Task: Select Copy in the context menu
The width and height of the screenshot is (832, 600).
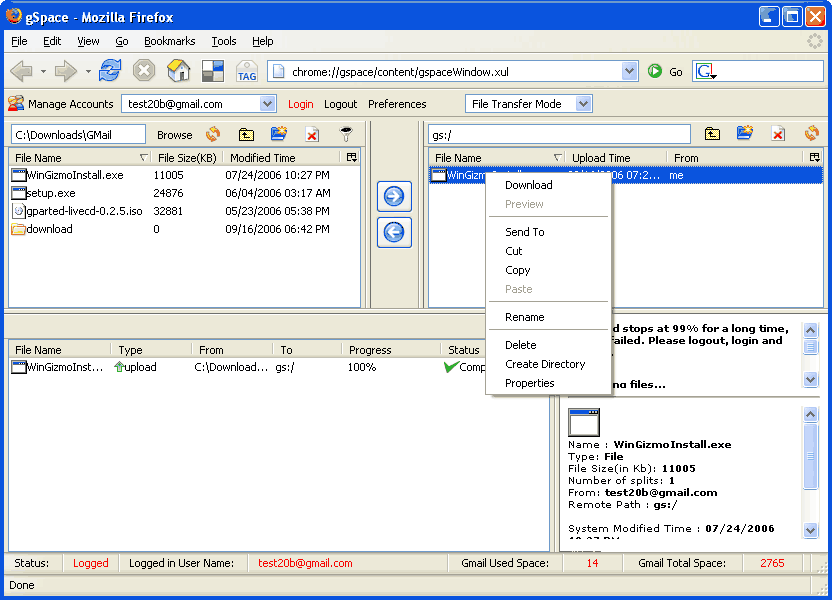Action: [548, 270]
